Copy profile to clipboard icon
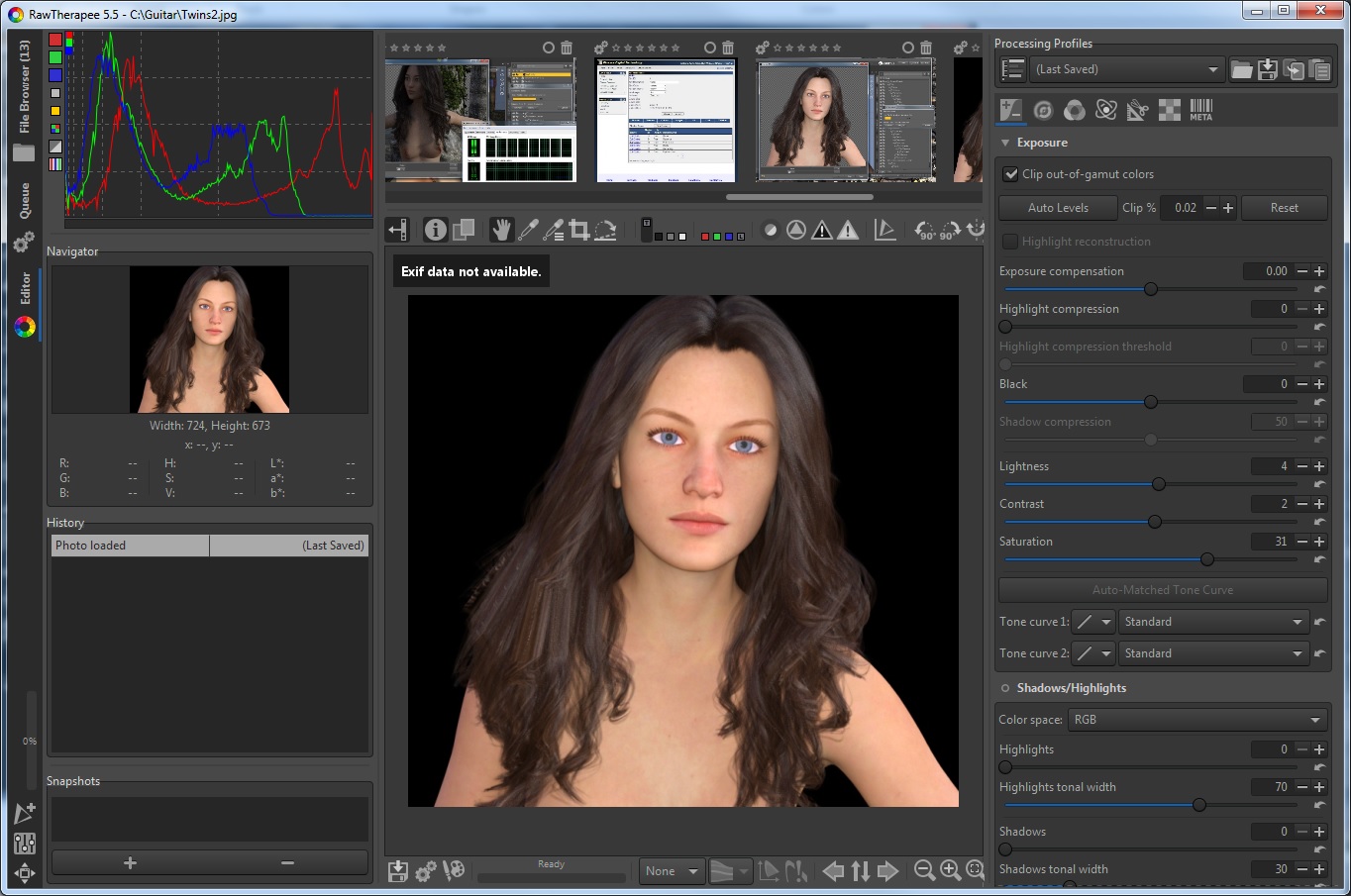Image resolution: width=1351 pixels, height=896 pixels. [x=1294, y=69]
